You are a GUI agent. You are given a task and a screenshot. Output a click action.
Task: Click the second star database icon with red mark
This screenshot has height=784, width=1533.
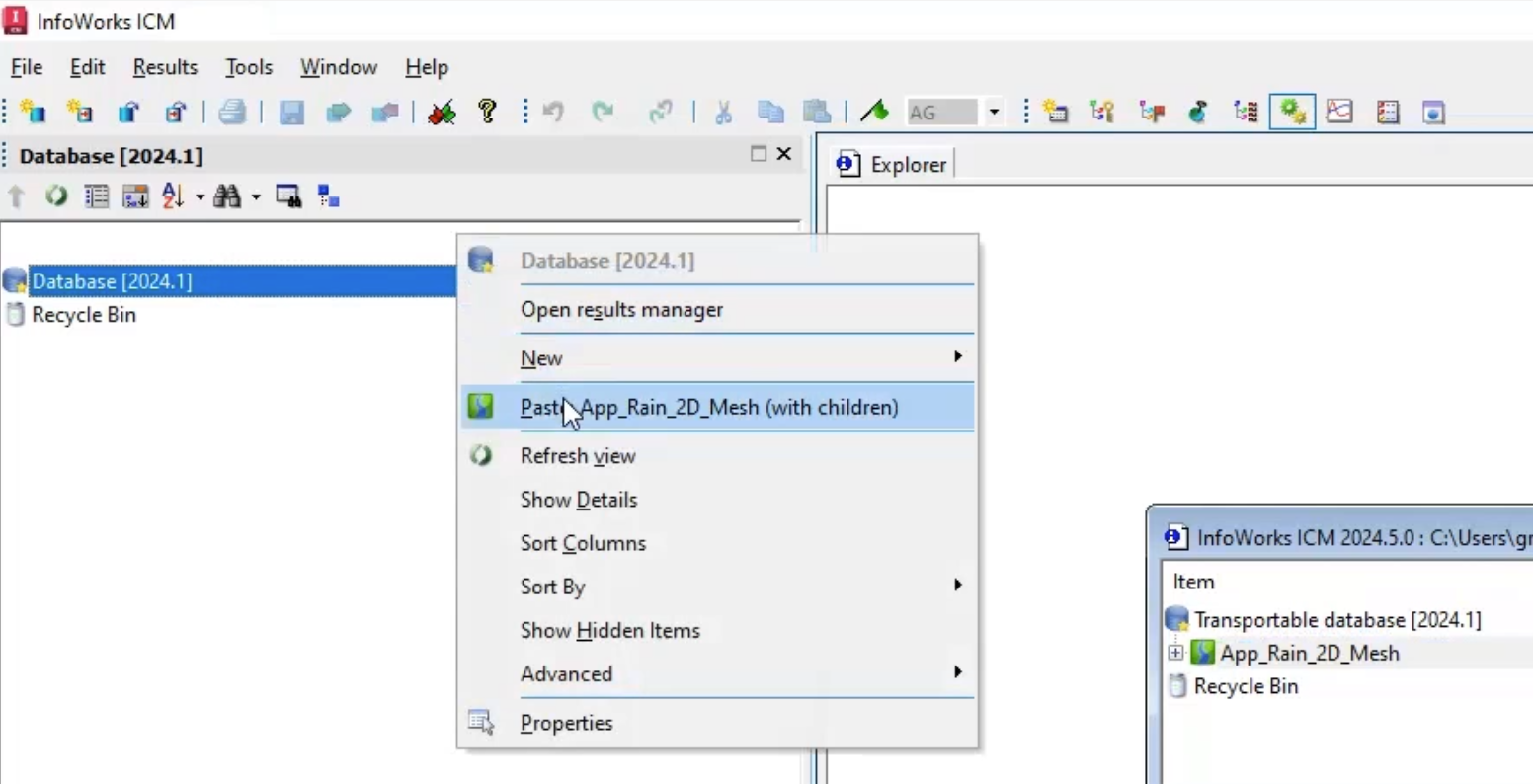tap(80, 112)
